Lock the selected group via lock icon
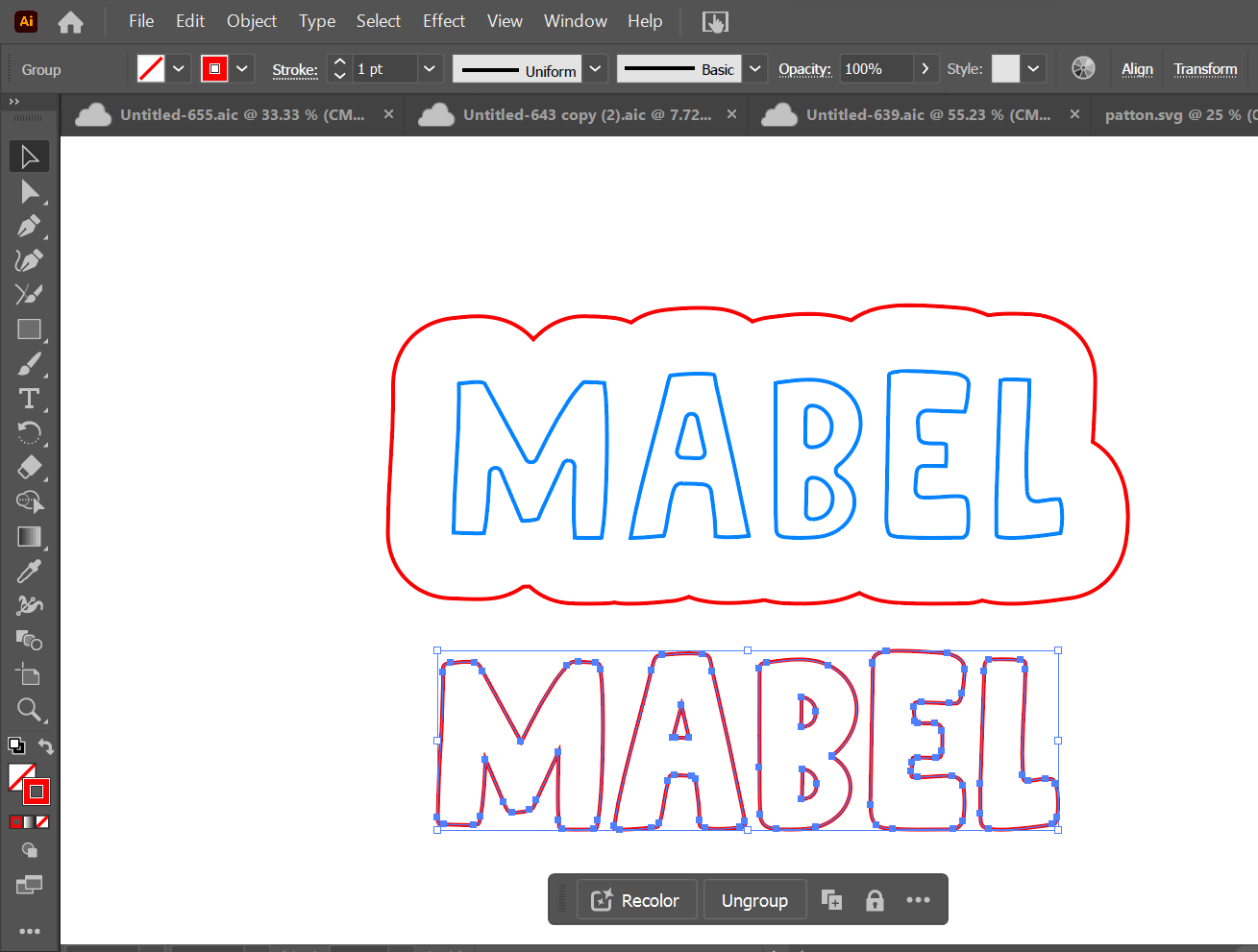1258x952 pixels. [875, 900]
